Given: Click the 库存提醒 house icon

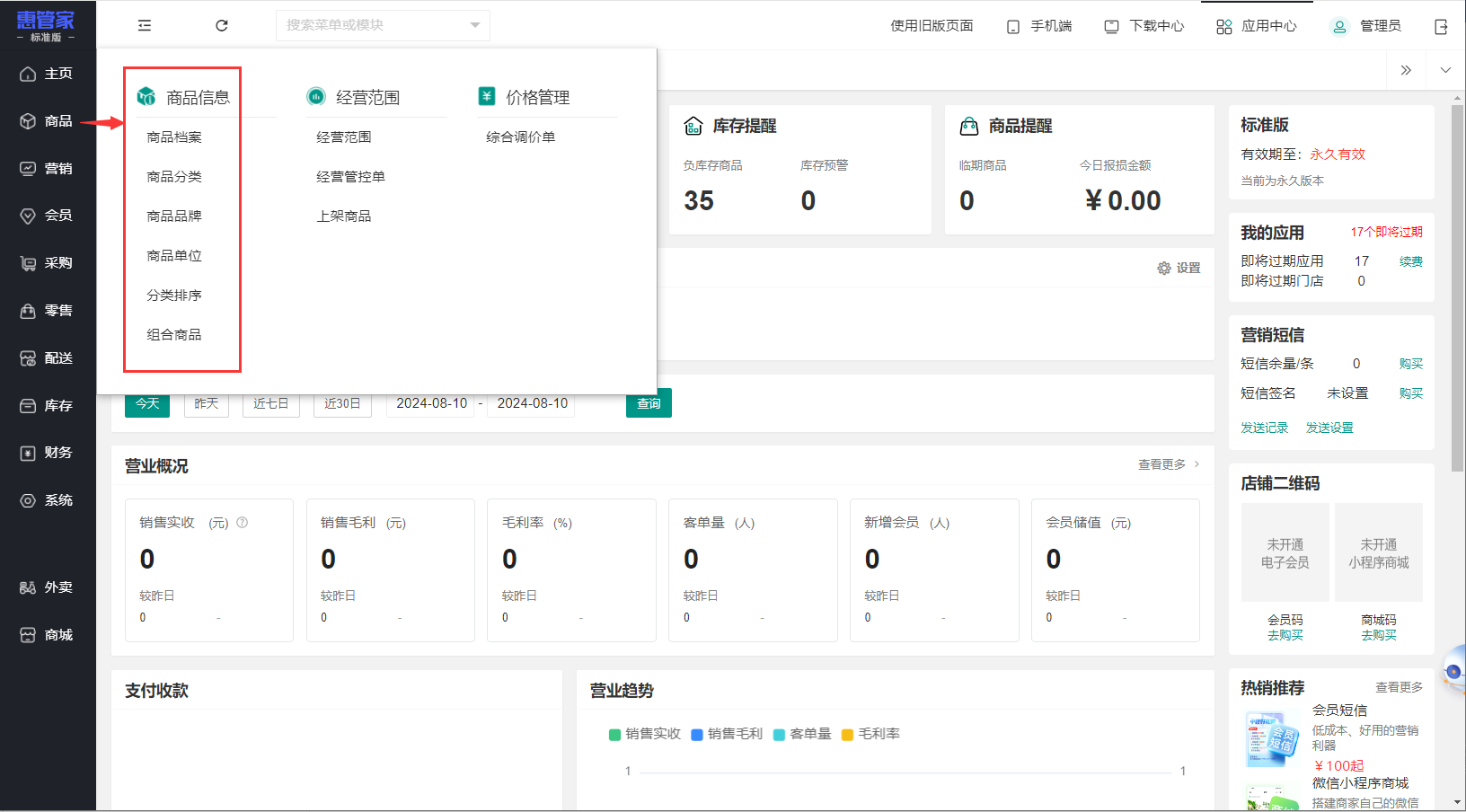Looking at the screenshot, I should click(693, 126).
